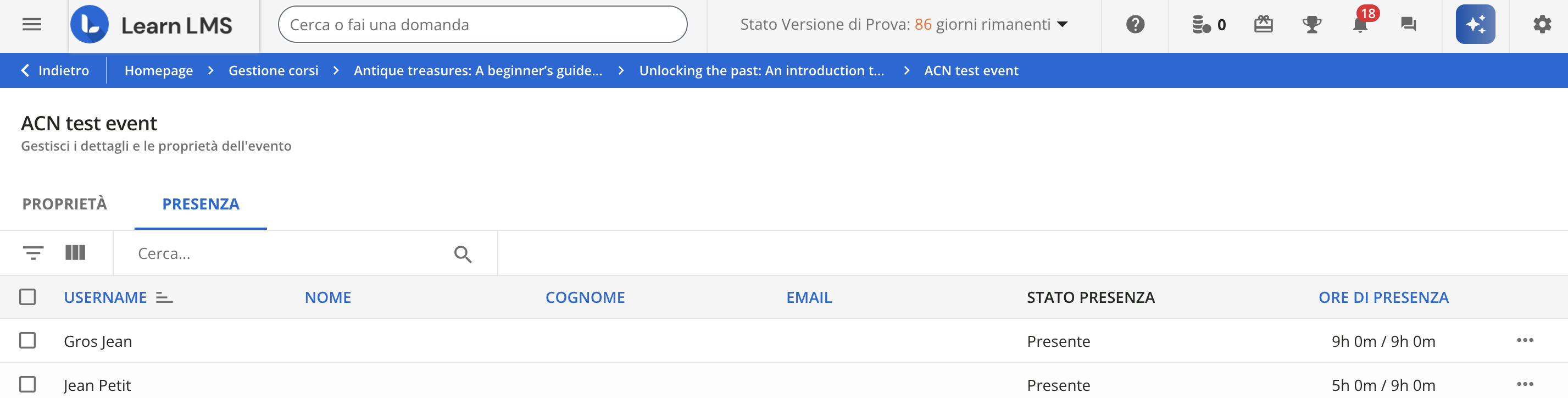This screenshot has height=398, width=1568.
Task: Open the gift rewards icon
Action: (1263, 25)
